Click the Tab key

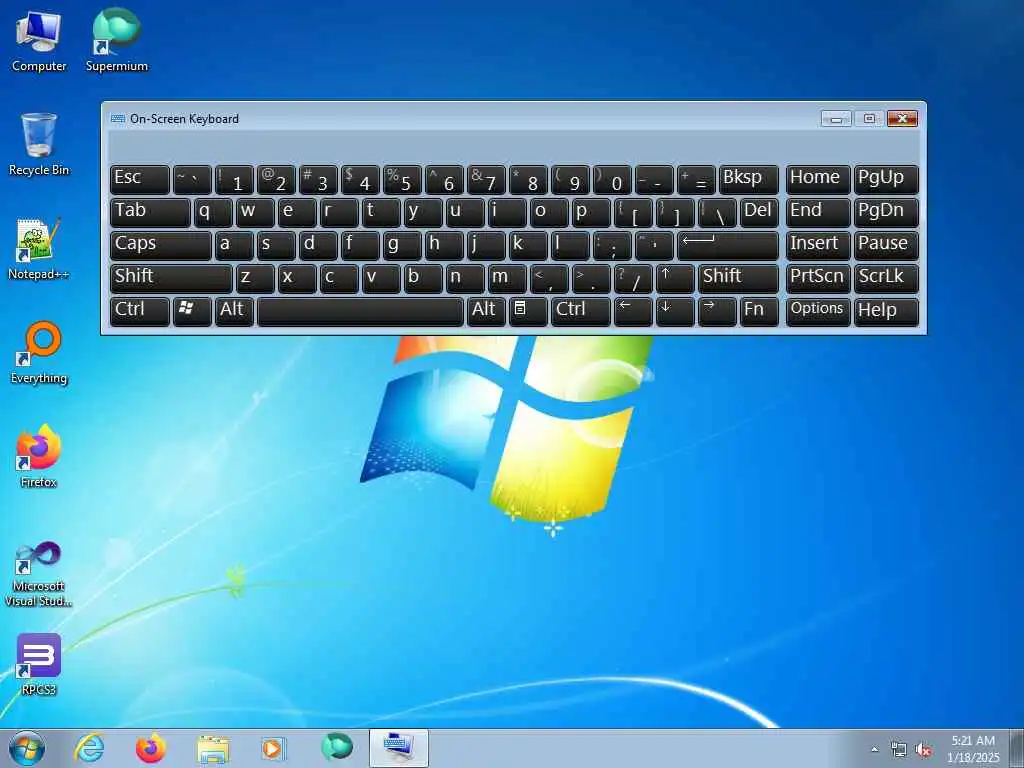[150, 213]
